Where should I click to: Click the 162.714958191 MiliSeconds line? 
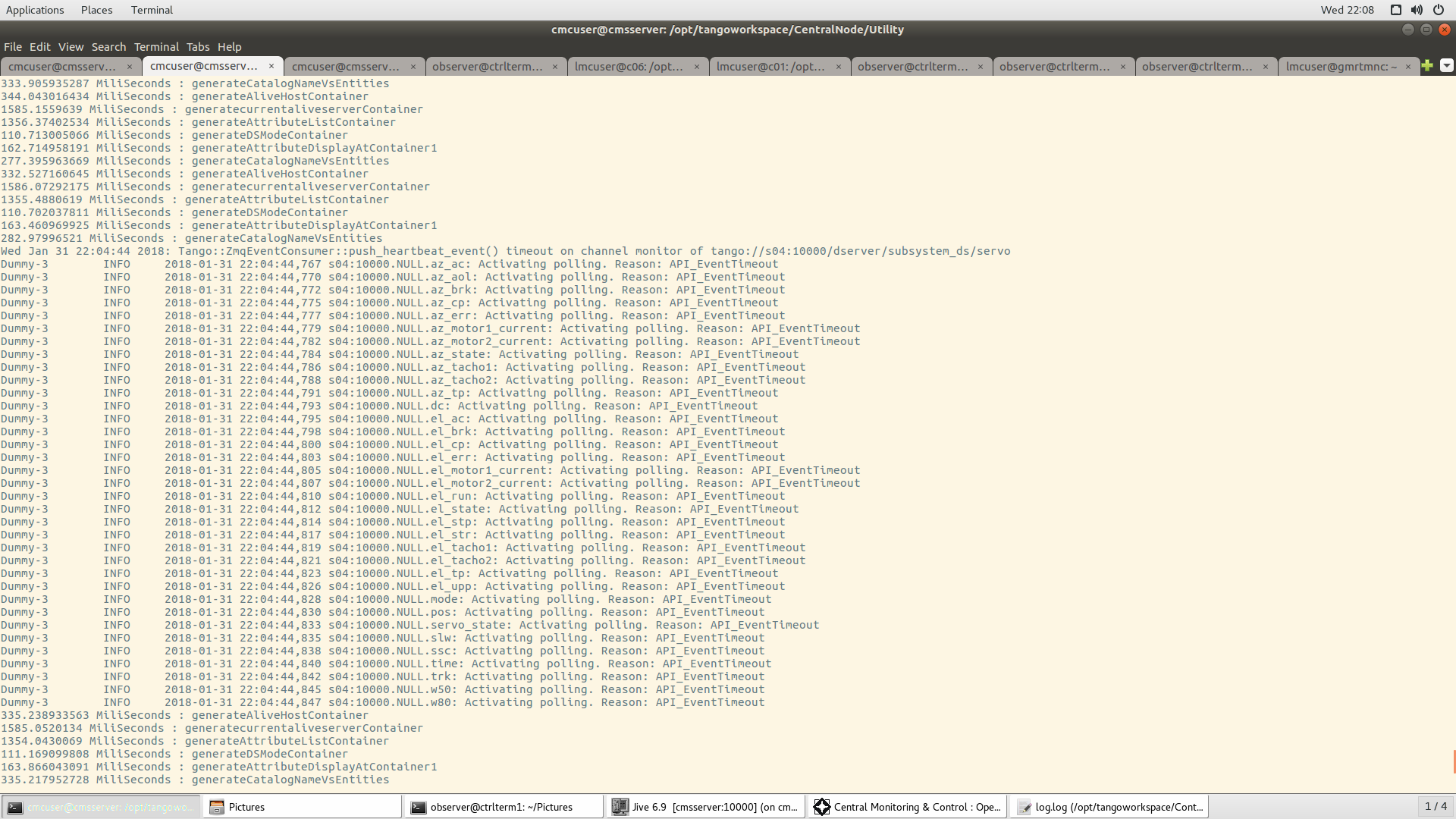219,148
